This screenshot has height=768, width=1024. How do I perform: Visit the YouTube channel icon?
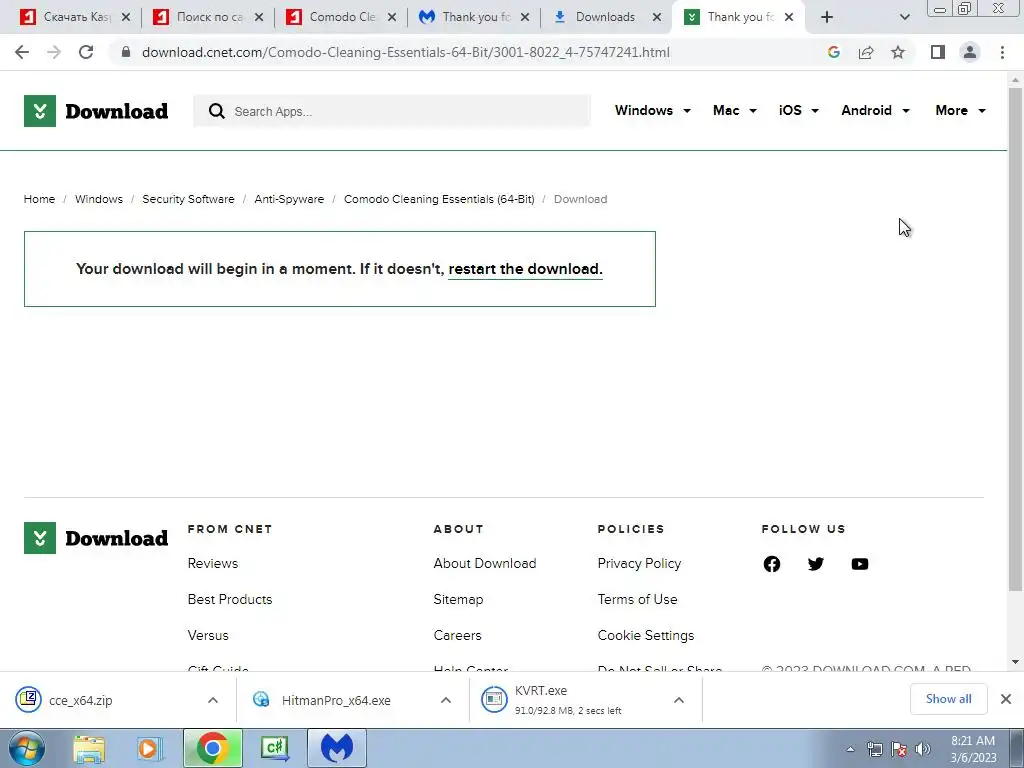pos(860,564)
